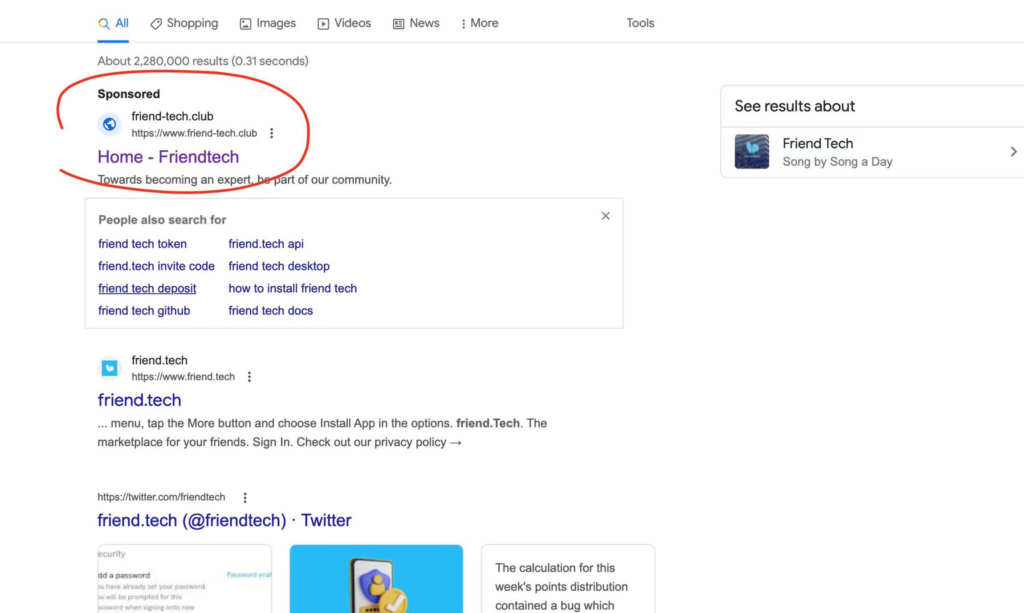This screenshot has height=613, width=1024.
Task: Open three-dot menu beside www.friend.tech URL
Action: click(x=249, y=377)
